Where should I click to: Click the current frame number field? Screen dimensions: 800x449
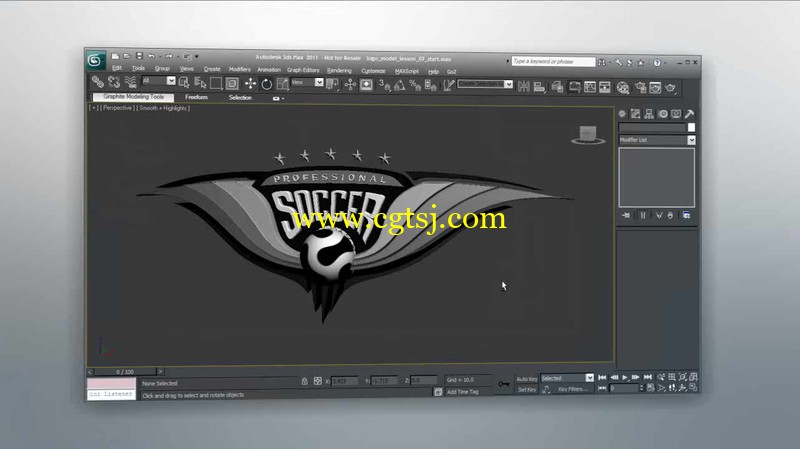point(623,388)
